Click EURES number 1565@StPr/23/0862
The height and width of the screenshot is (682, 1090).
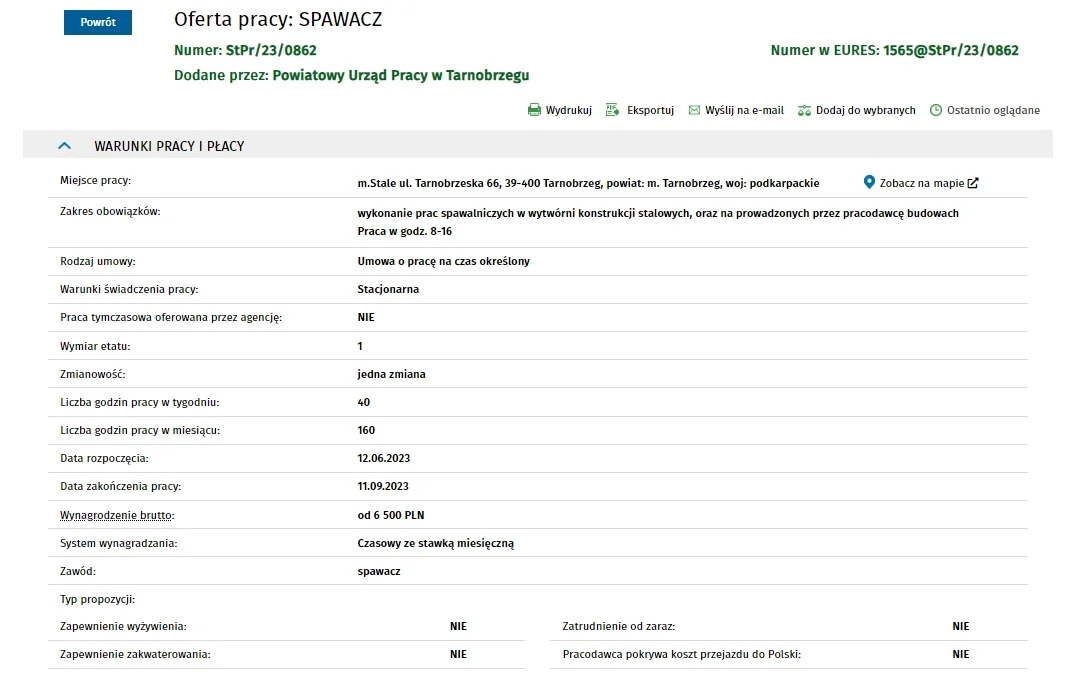(951, 50)
